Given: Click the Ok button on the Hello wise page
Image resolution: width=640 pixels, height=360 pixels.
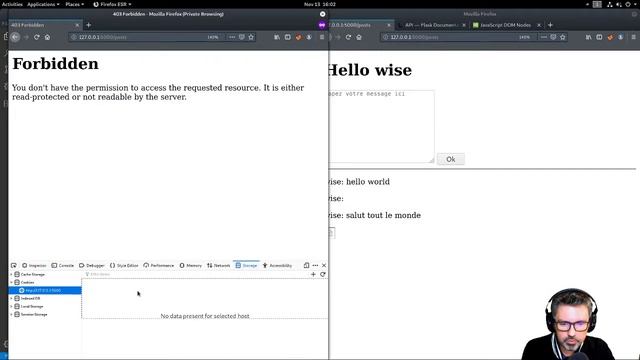Looking at the screenshot, I should pos(451,159).
